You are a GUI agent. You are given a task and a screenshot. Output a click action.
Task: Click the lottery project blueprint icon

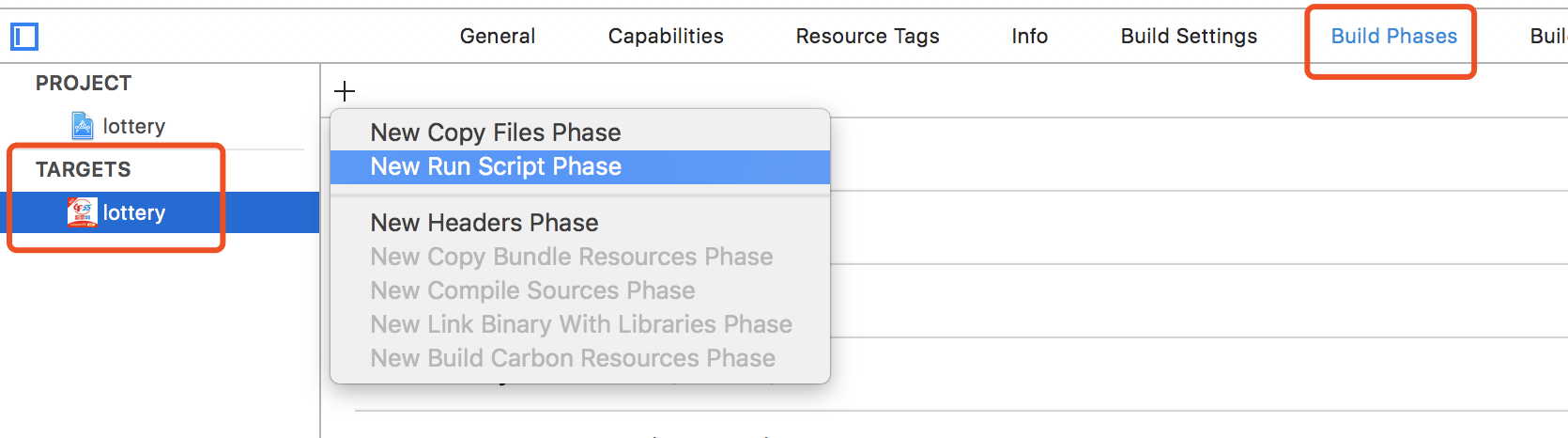pos(83,126)
